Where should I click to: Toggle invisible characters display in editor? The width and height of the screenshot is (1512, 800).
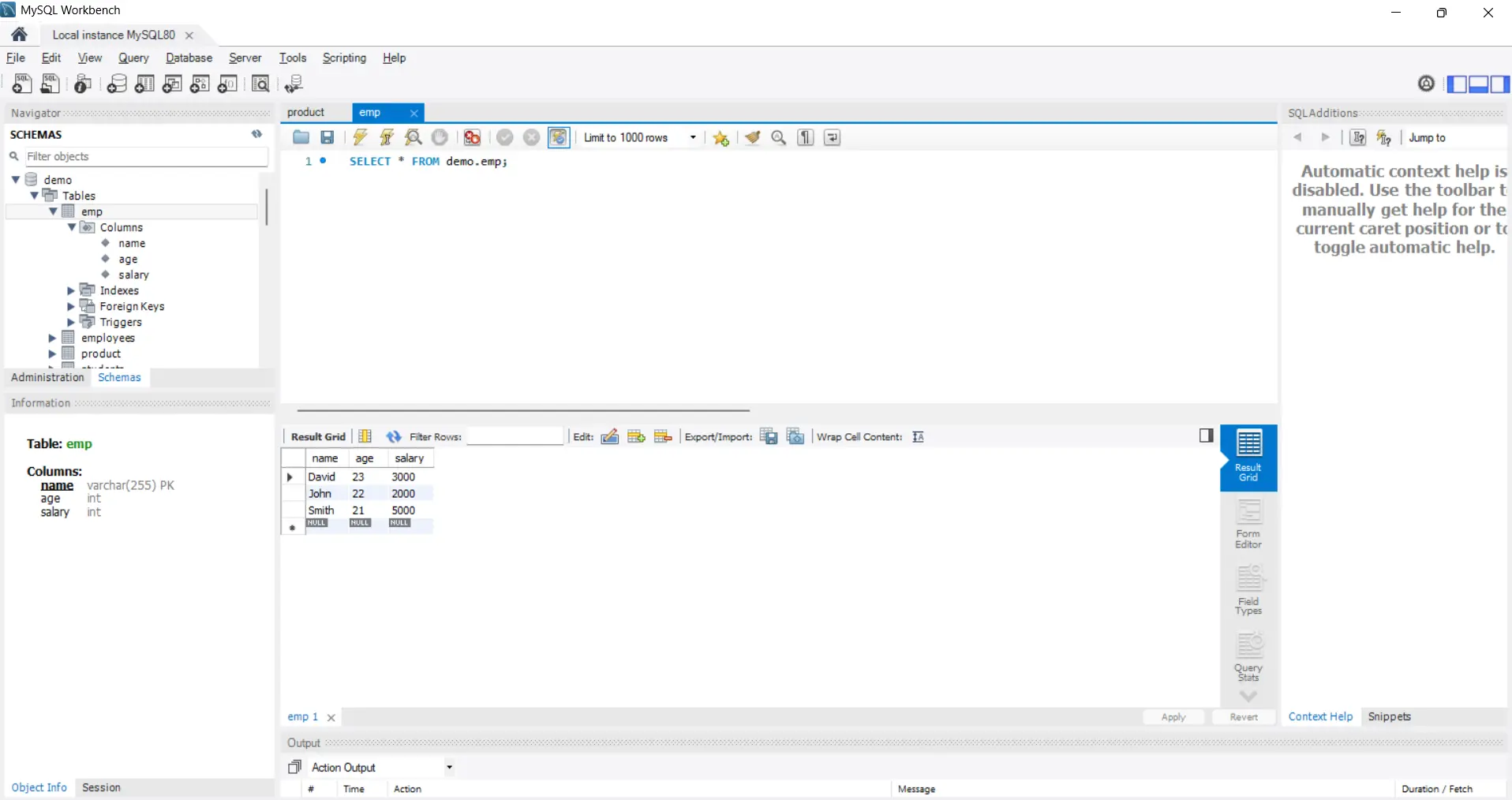pyautogui.click(x=805, y=137)
